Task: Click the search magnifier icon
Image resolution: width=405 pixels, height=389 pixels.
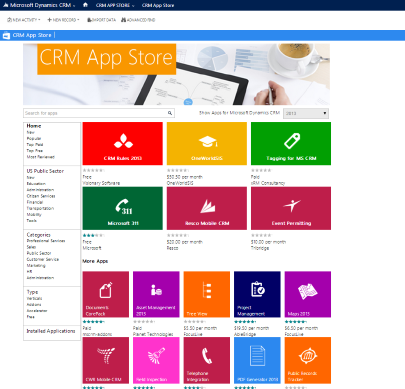Action: (170, 113)
